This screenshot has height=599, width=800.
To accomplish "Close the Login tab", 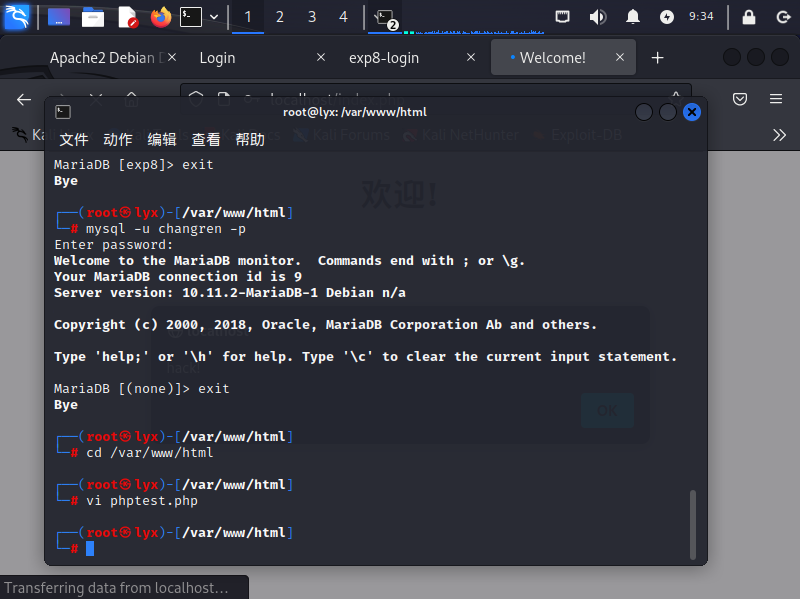I will click(321, 57).
